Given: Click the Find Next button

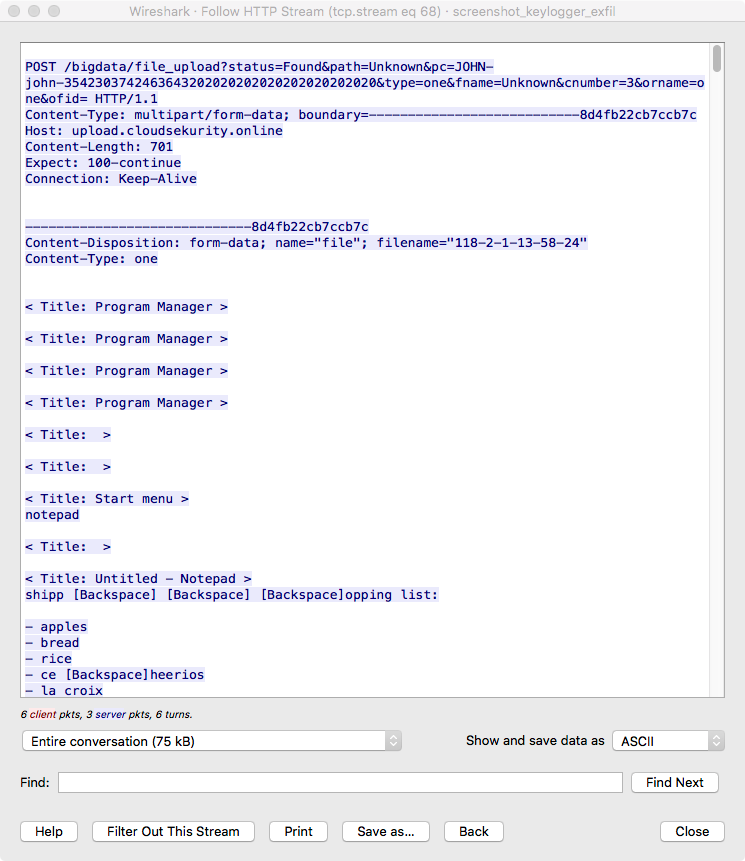Looking at the screenshot, I should (x=675, y=782).
